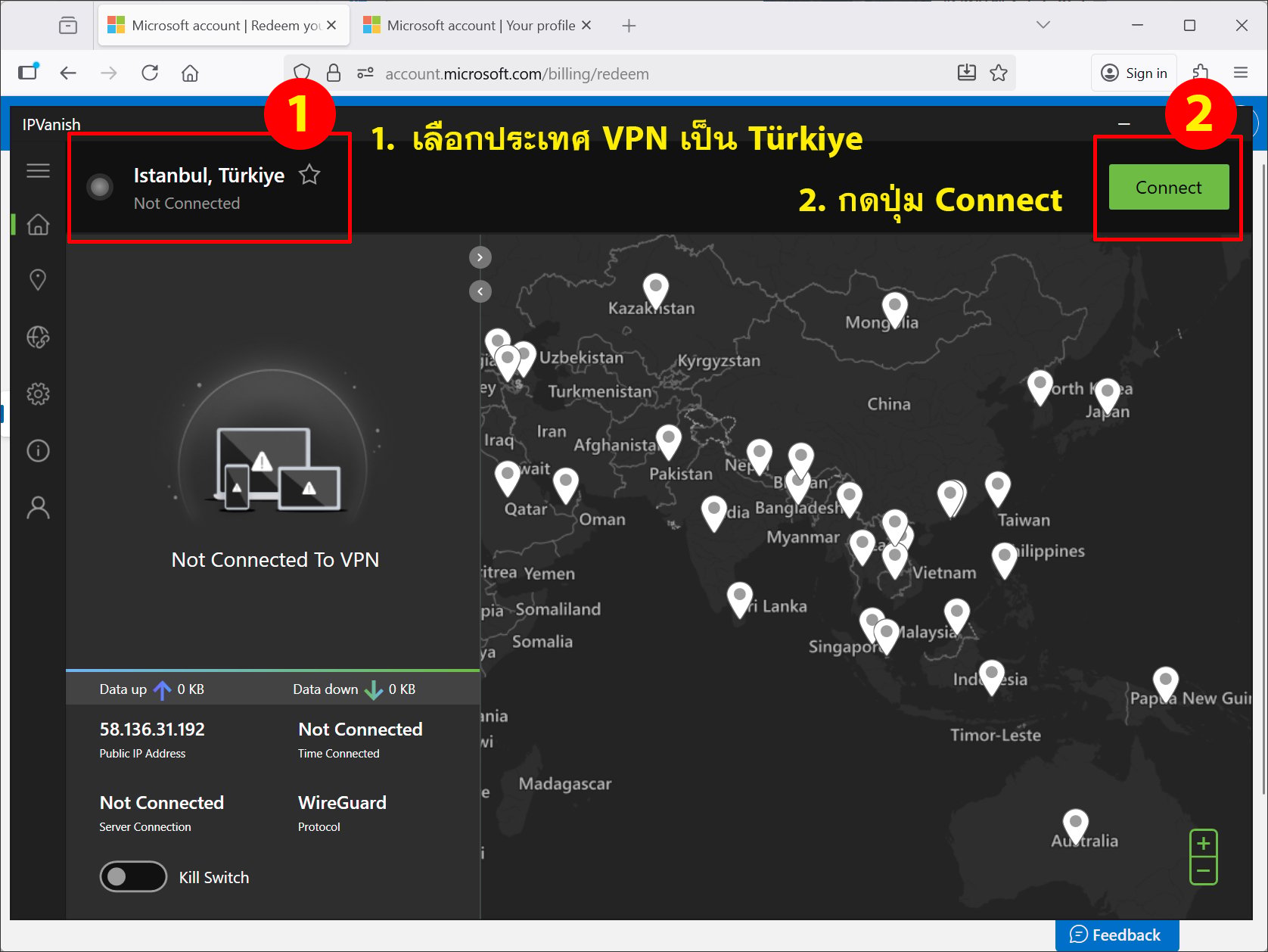Go to the IPVanish home screen
Viewport: 1268px width, 952px height.
(38, 224)
